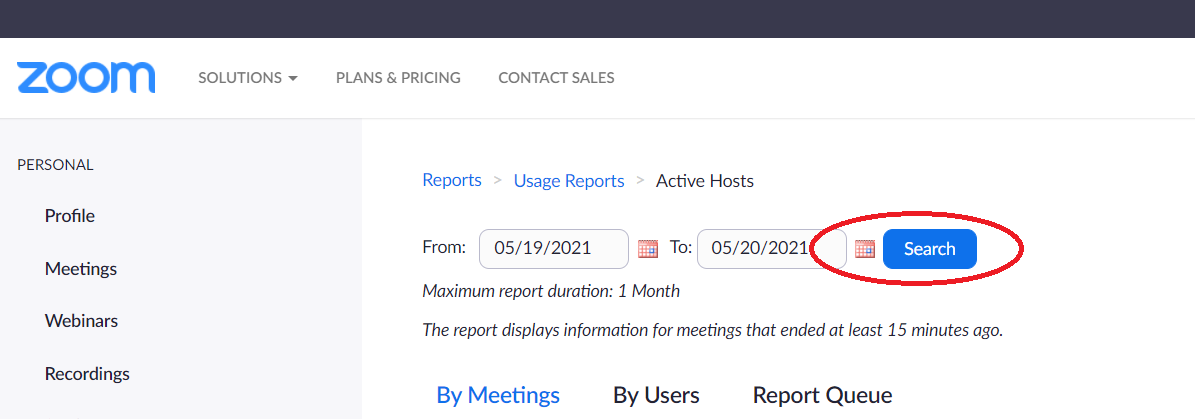
Task: Open the From date calendar picker icon
Action: point(648,248)
